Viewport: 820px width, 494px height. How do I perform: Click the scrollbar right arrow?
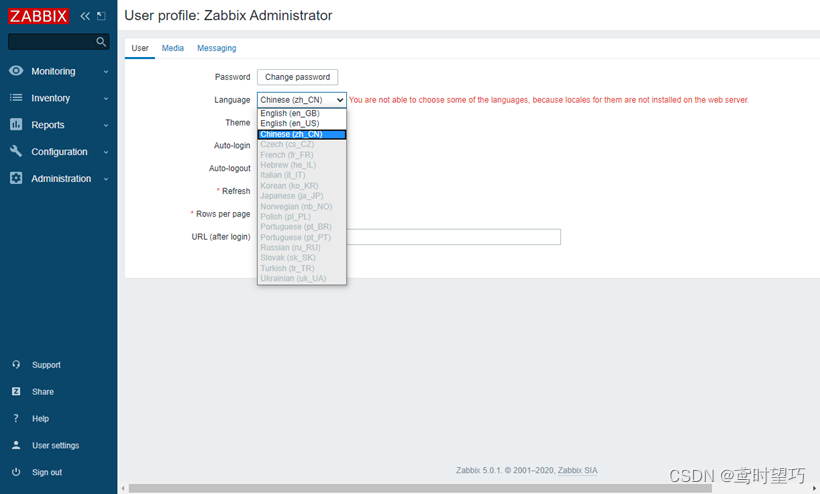point(814,488)
